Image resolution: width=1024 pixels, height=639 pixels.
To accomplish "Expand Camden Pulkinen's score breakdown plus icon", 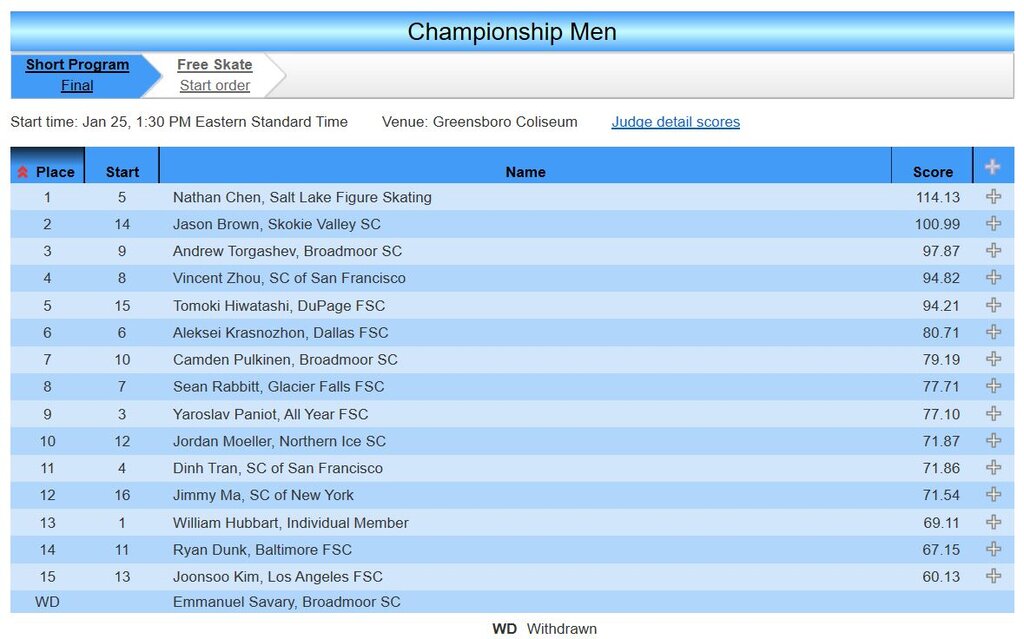I will click(x=993, y=359).
